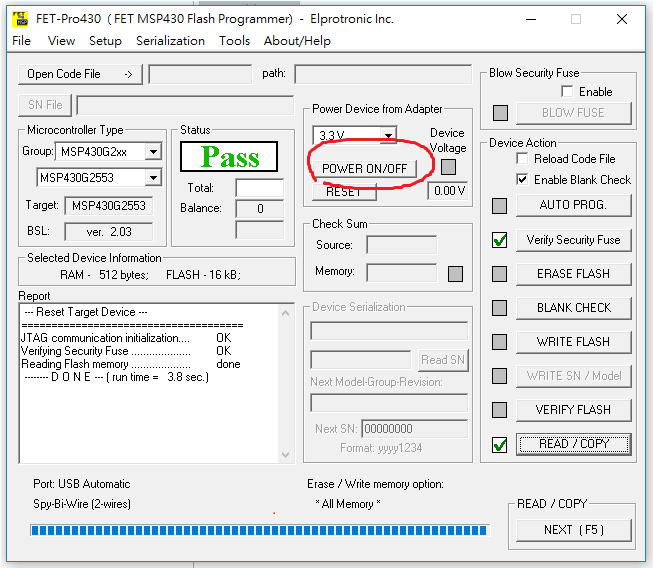The height and width of the screenshot is (568, 653).
Task: Click status indicator beside WRITE FLASH
Action: pos(499,342)
